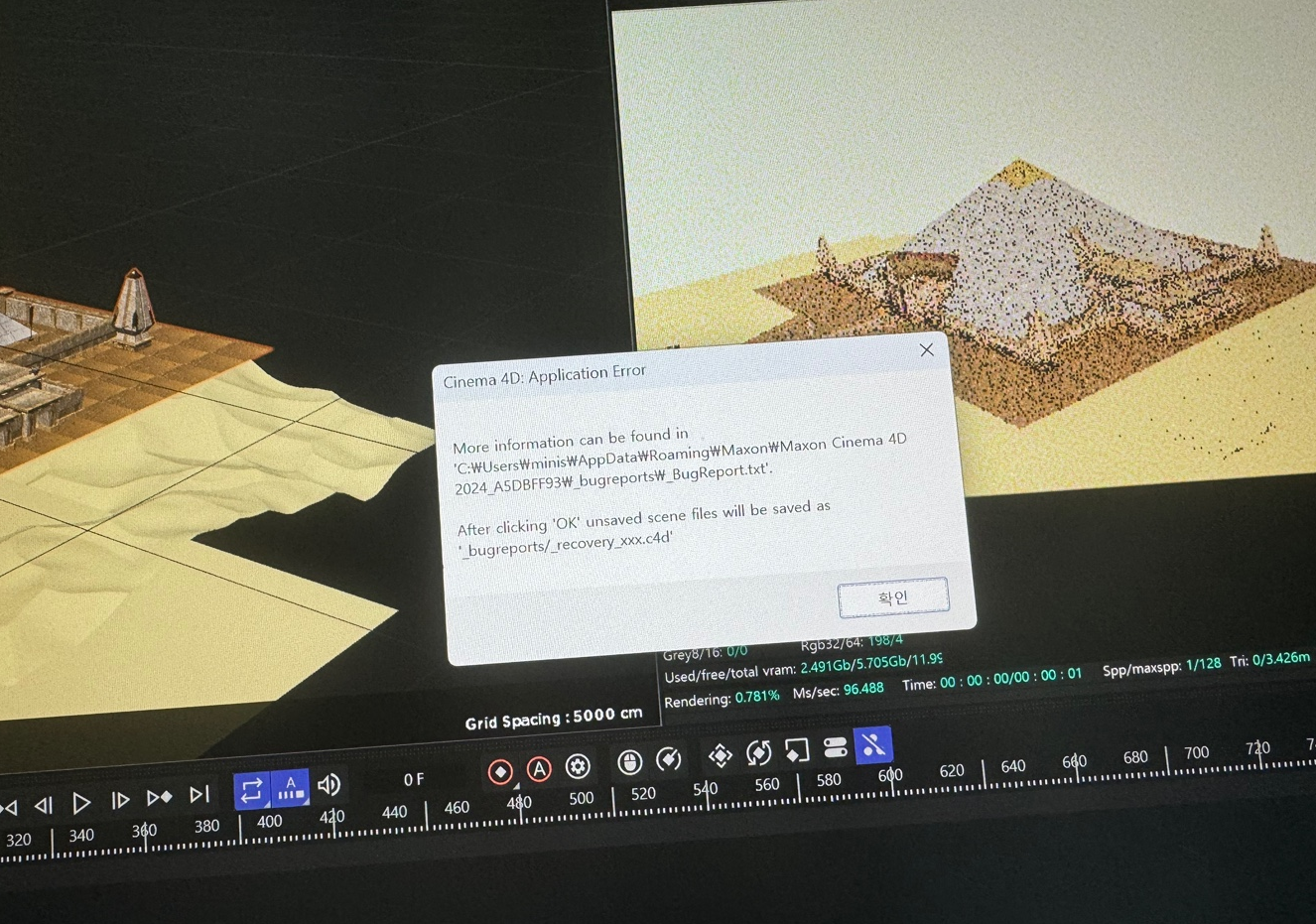Click the 'Cinema 4D: Application Error' dialog title
This screenshot has width=1316, height=924.
544,376
